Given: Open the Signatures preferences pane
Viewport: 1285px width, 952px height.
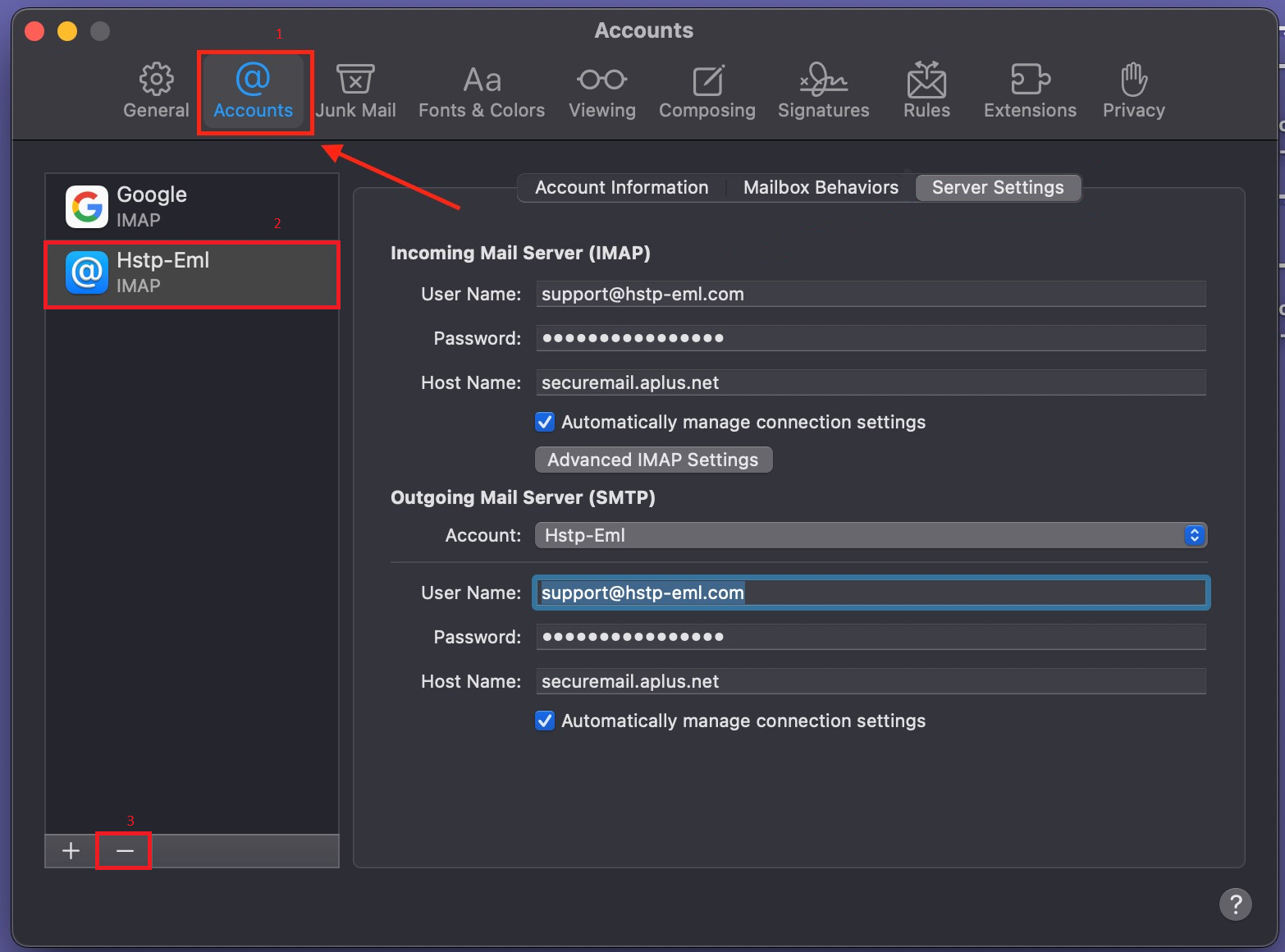Looking at the screenshot, I should click(x=823, y=91).
